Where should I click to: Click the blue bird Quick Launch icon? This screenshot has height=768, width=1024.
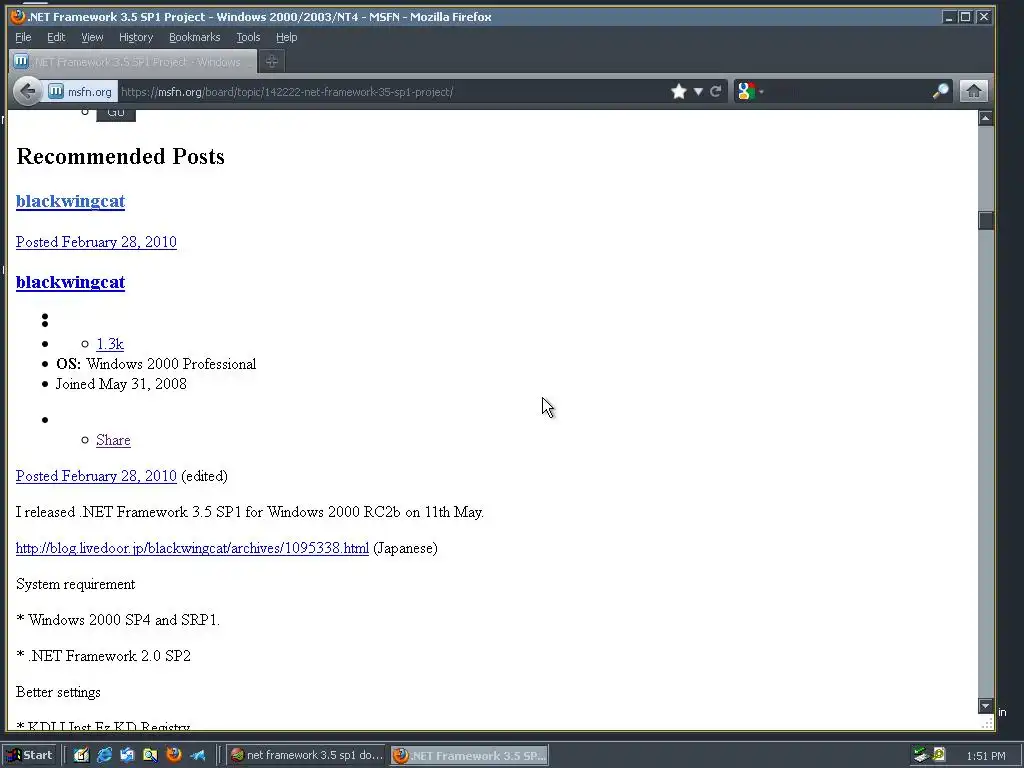click(197, 755)
